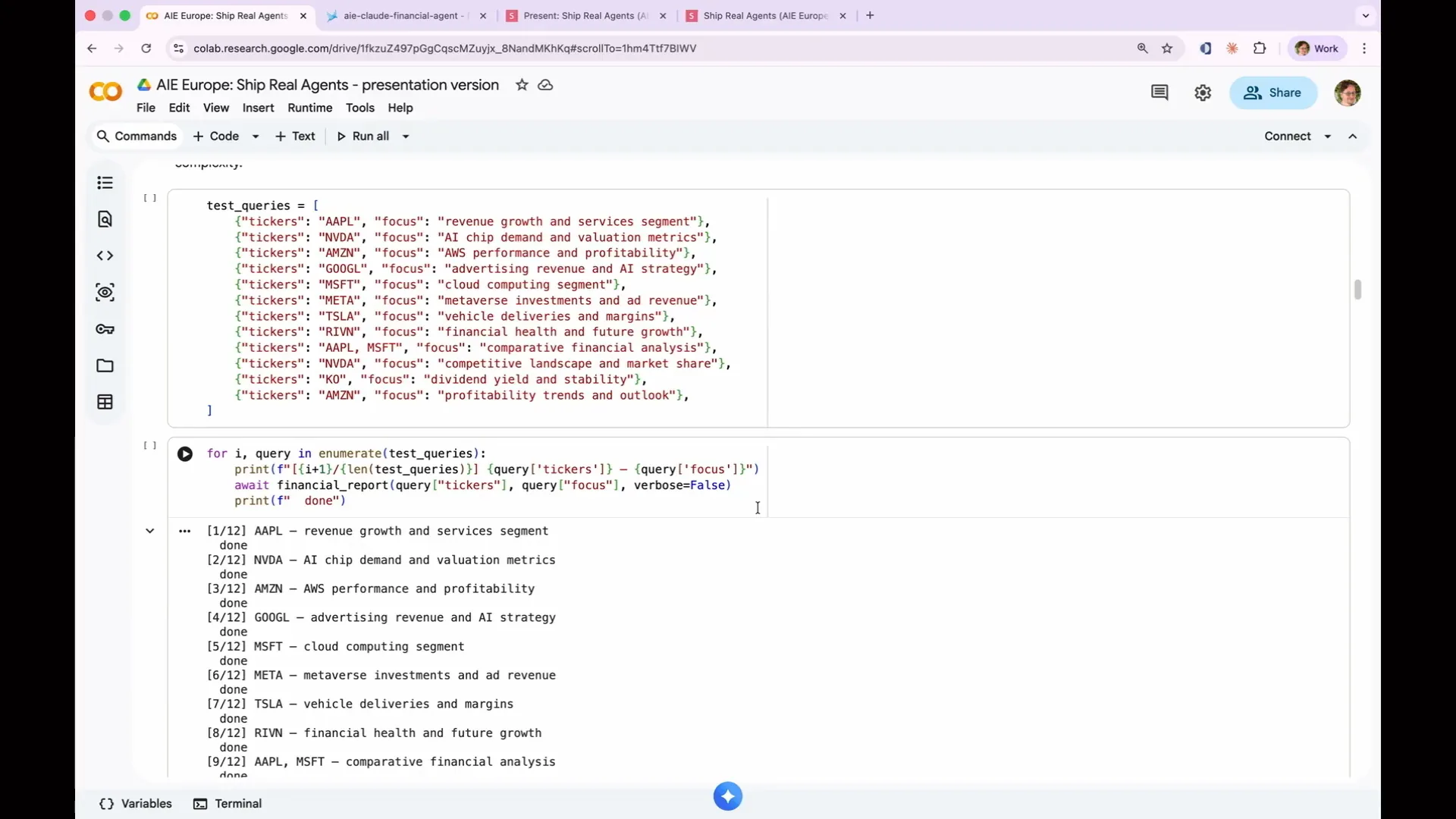Click the half-circle extension icon in Chrome's toolbar

pyautogui.click(x=1206, y=49)
